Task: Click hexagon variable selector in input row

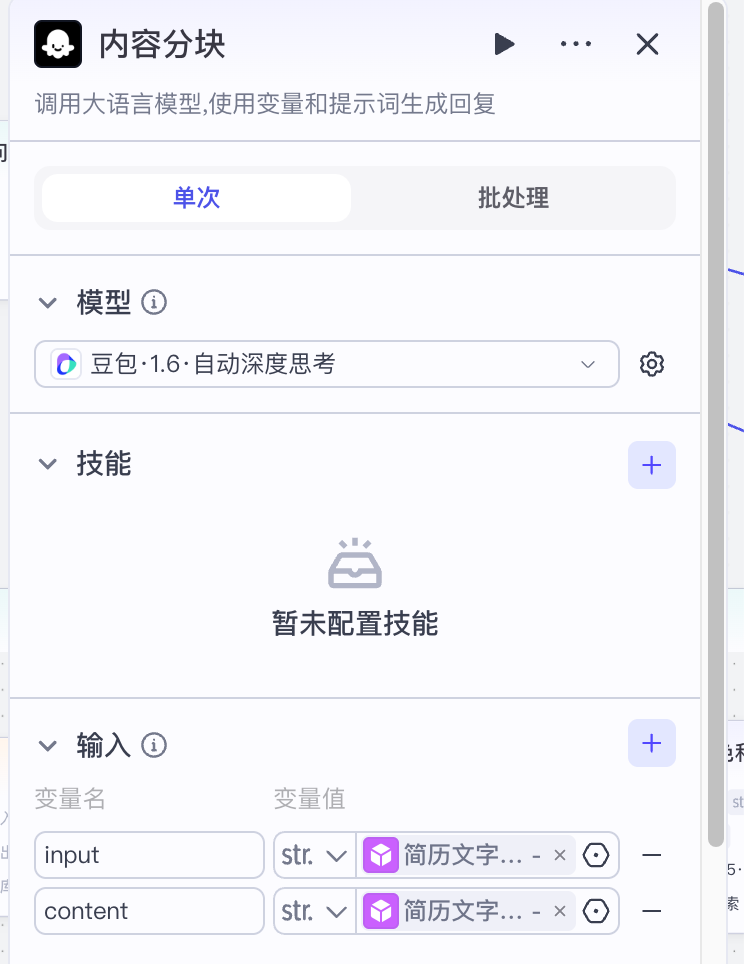Action: [596, 855]
